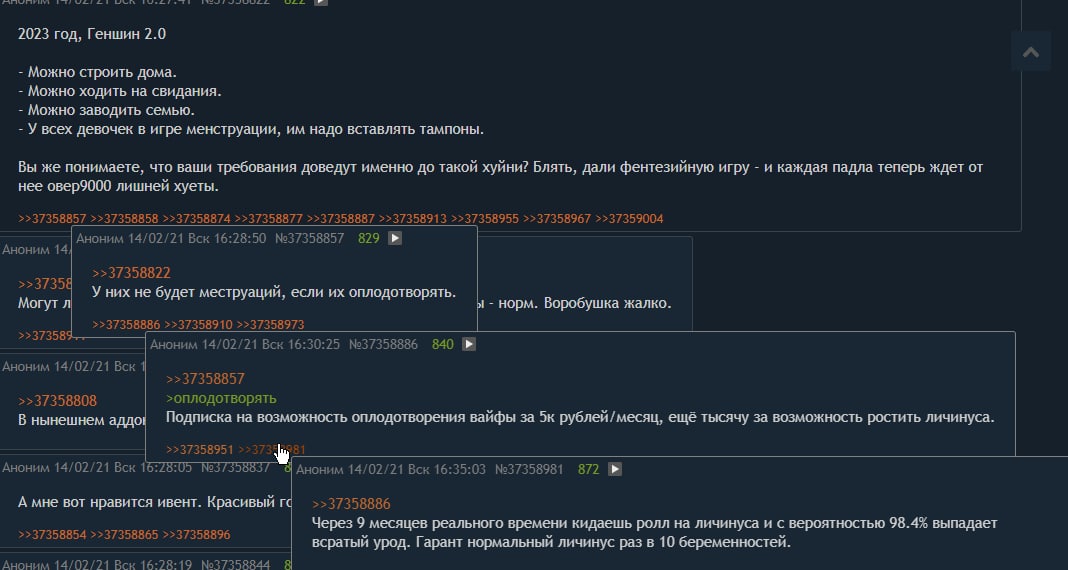The height and width of the screenshot is (570, 1068).
Task: Open reply link >>37358973
Action: click(x=270, y=325)
